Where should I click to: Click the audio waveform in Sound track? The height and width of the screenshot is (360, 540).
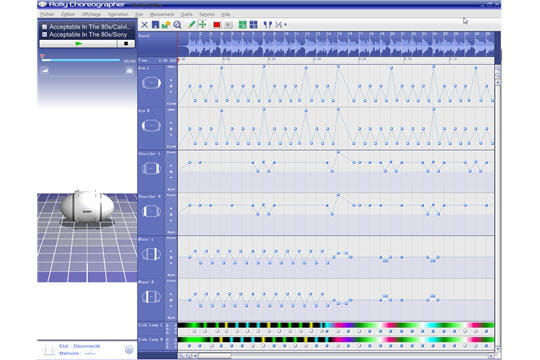336,44
